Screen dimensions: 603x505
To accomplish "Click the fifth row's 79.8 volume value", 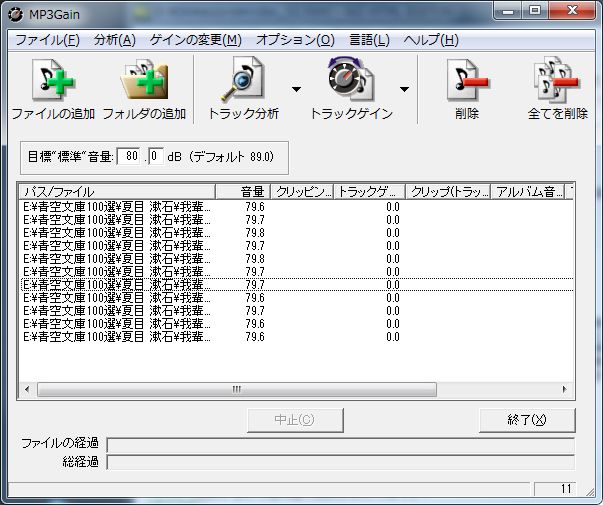I will click(255, 259).
